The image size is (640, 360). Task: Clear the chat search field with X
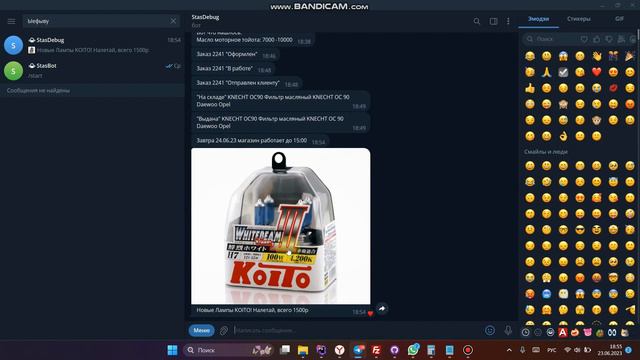point(173,21)
